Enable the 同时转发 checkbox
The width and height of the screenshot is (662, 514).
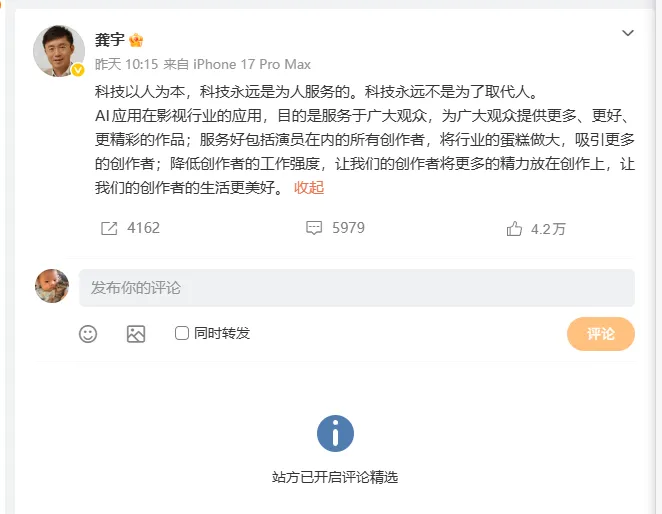(x=182, y=333)
